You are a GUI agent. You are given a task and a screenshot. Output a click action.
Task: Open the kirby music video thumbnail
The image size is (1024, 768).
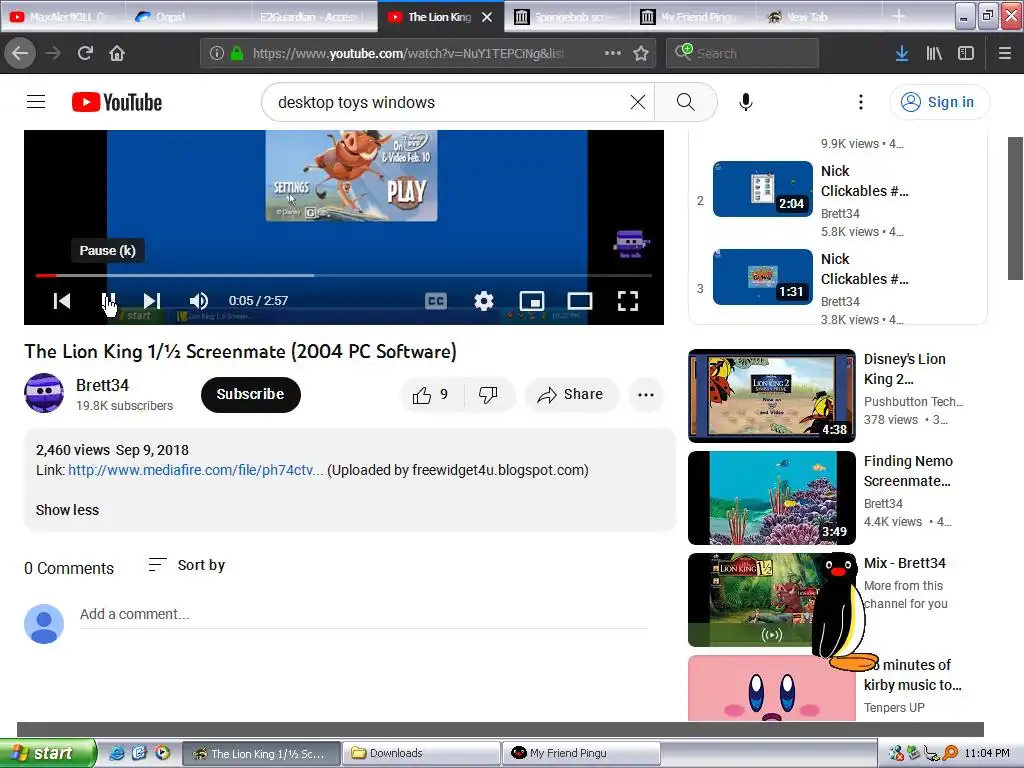[772, 688]
